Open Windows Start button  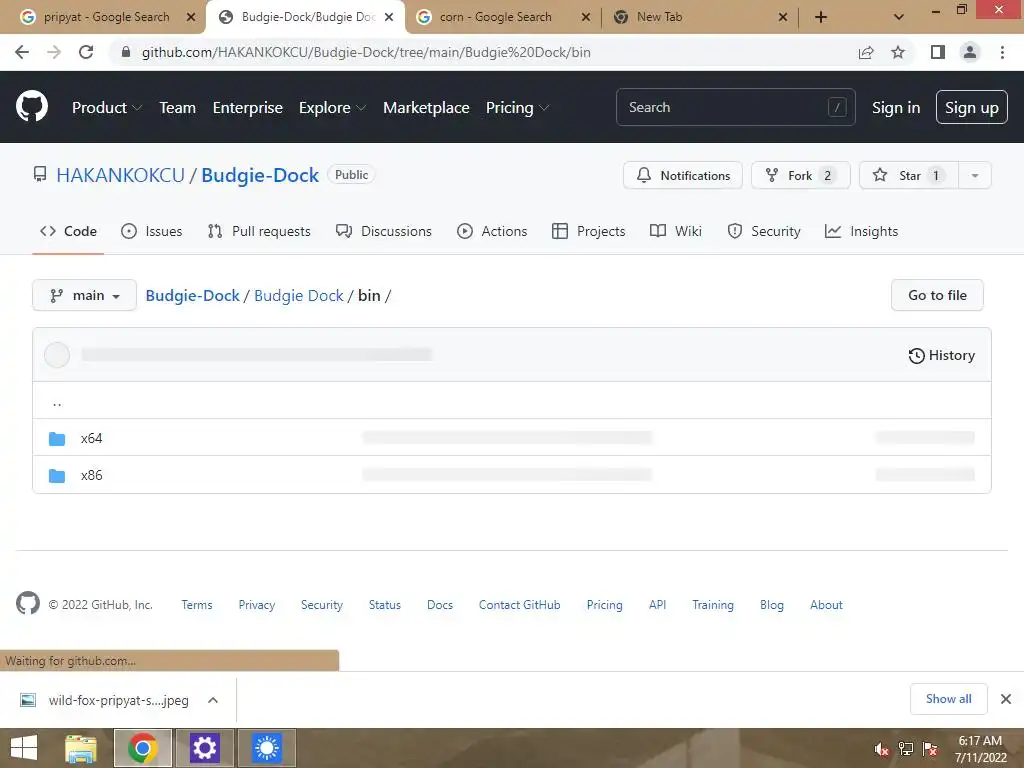coord(24,748)
